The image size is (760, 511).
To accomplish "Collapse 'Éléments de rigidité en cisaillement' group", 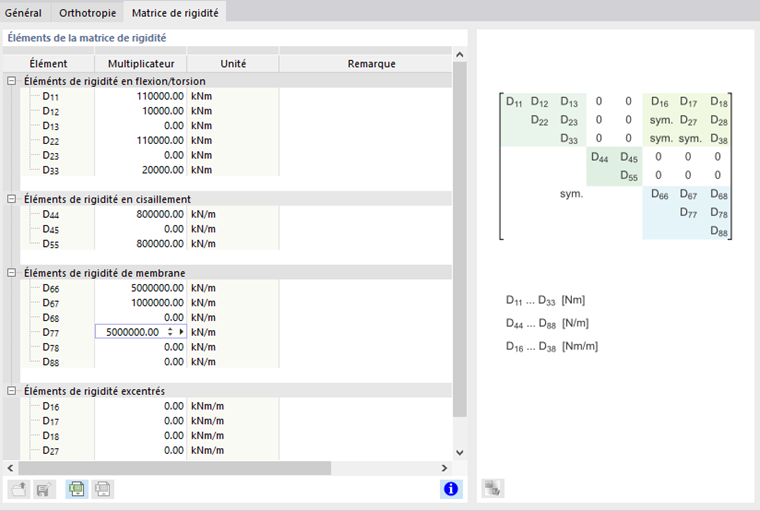I will pos(12,199).
